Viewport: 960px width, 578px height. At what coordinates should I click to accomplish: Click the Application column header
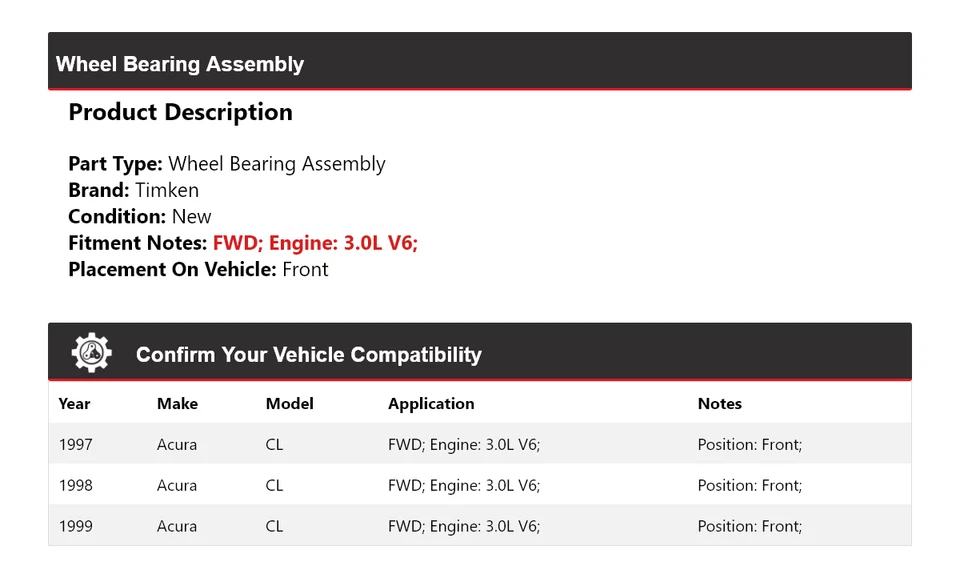[x=431, y=404]
